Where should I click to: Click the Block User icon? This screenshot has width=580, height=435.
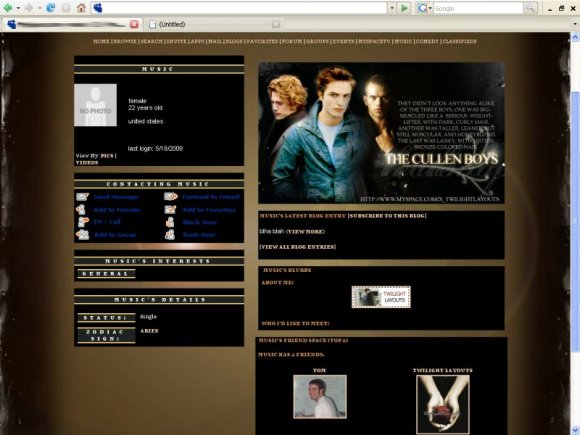(170, 222)
